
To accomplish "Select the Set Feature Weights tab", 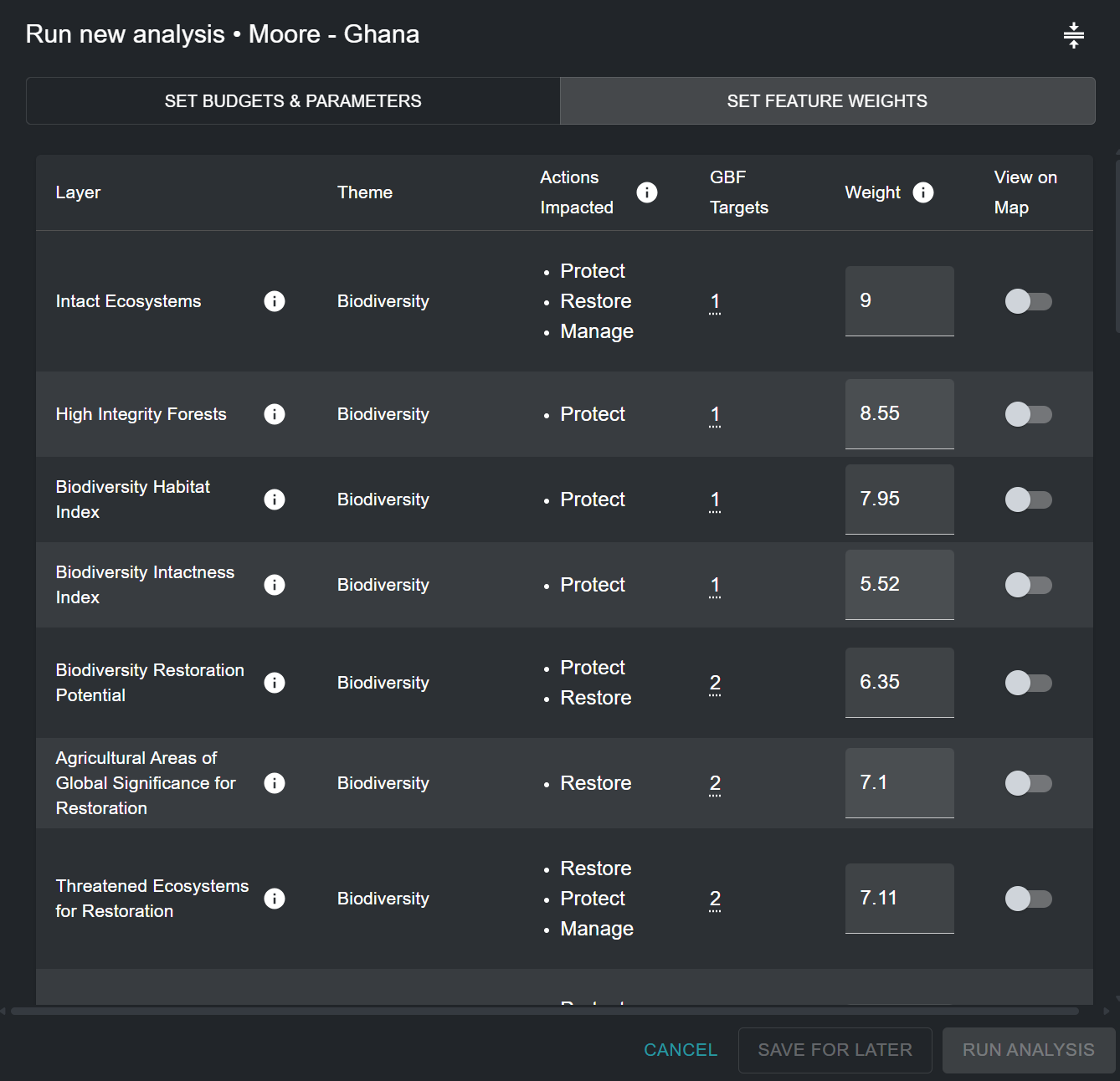I will tap(827, 101).
